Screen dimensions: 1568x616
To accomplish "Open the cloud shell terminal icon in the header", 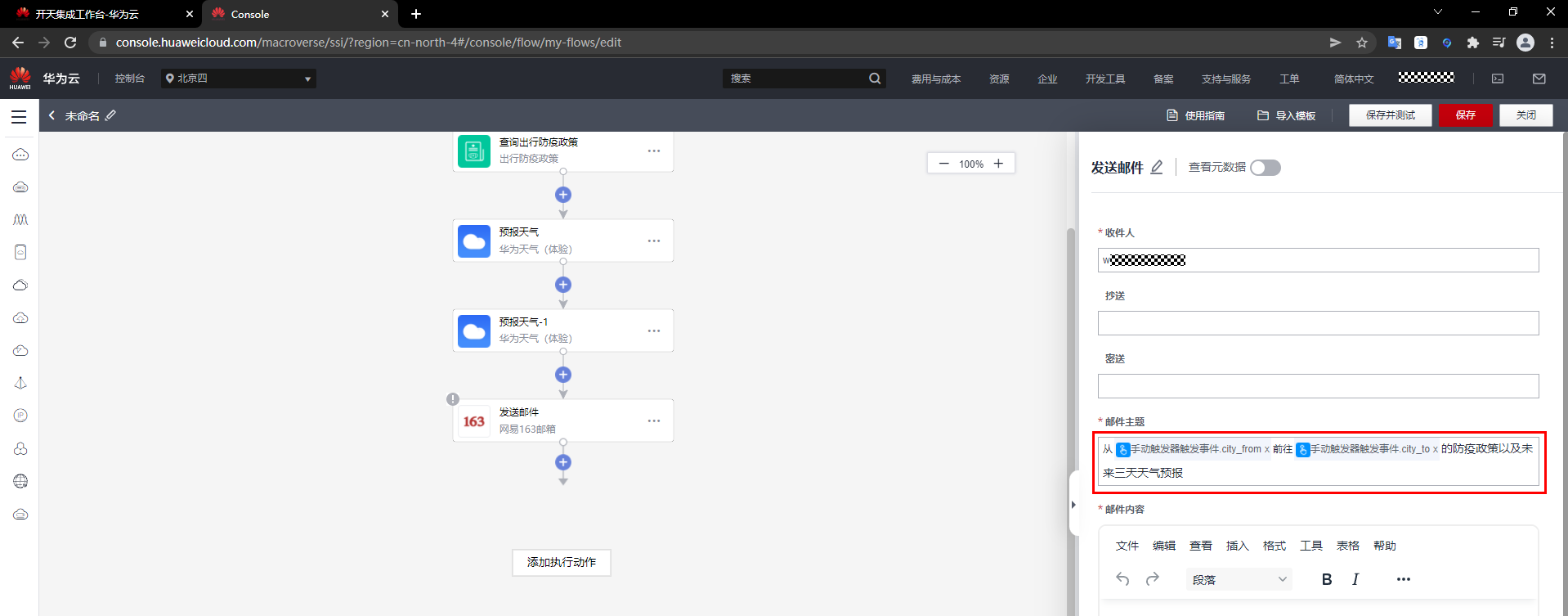I will pyautogui.click(x=1498, y=79).
